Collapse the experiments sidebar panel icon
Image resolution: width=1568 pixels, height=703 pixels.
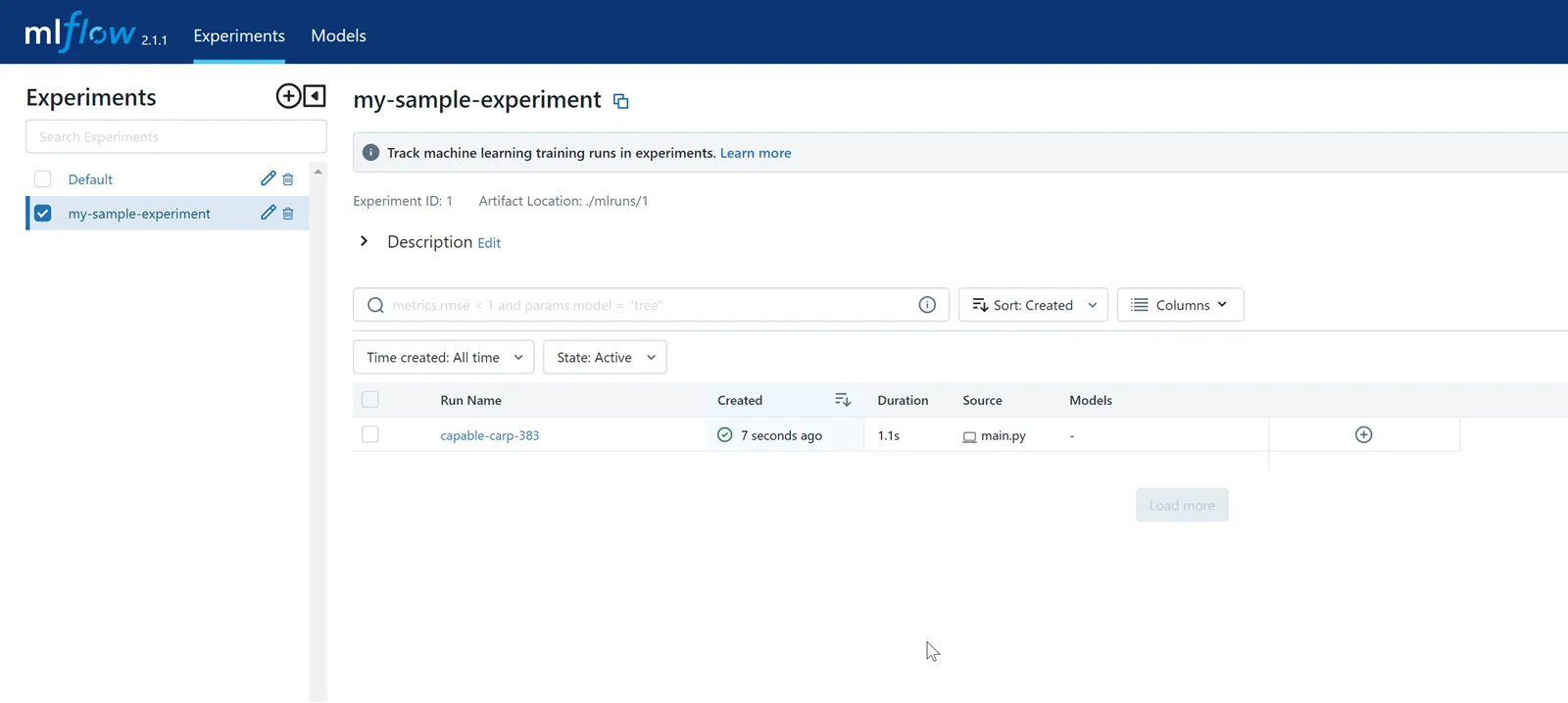point(315,96)
